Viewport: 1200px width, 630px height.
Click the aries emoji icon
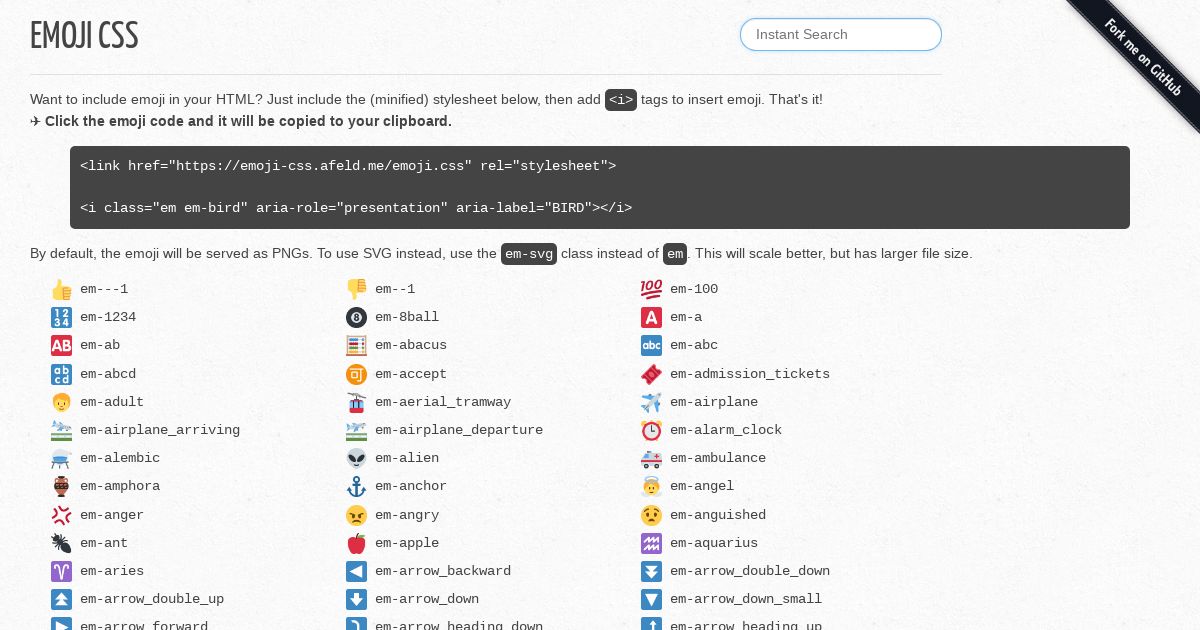(61, 571)
